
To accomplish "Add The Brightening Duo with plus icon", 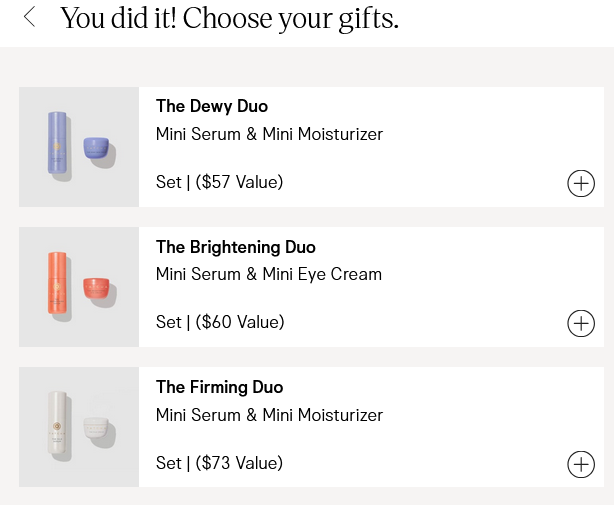I will 580,323.
